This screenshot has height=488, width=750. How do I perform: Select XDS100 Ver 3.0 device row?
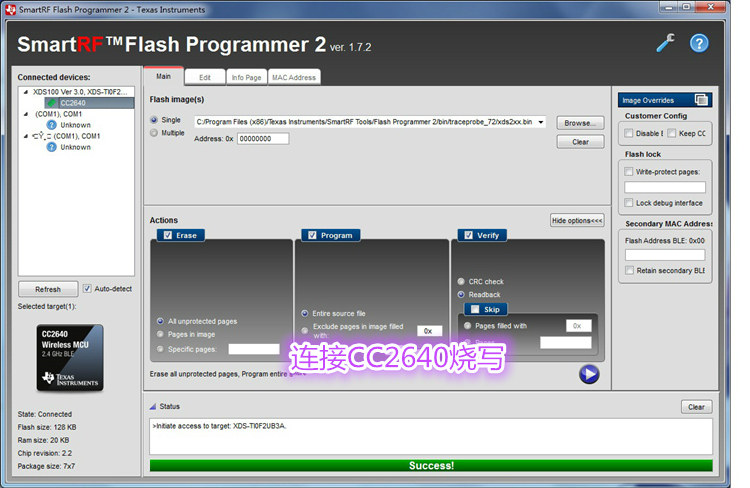80,92
